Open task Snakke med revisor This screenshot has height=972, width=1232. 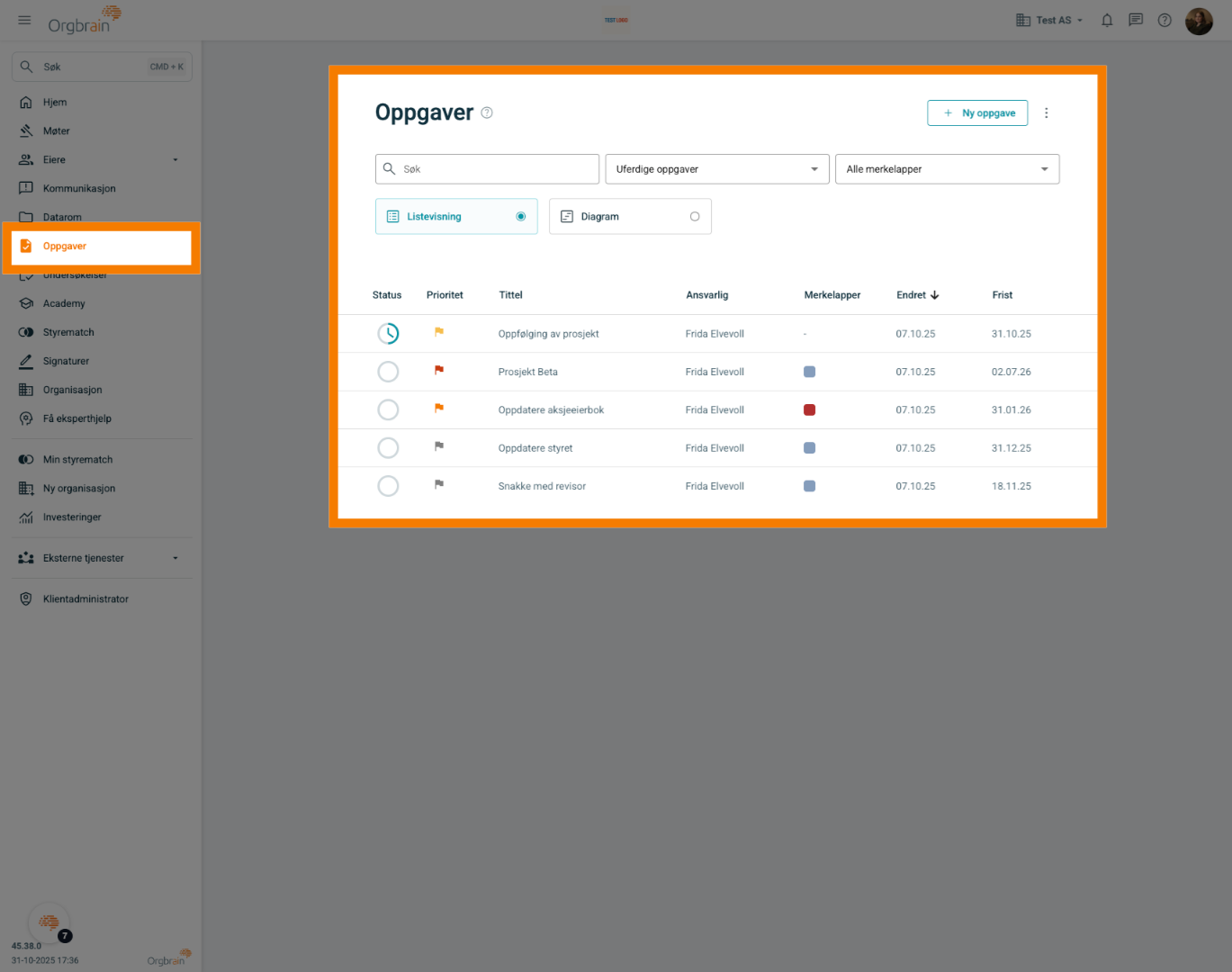[542, 486]
